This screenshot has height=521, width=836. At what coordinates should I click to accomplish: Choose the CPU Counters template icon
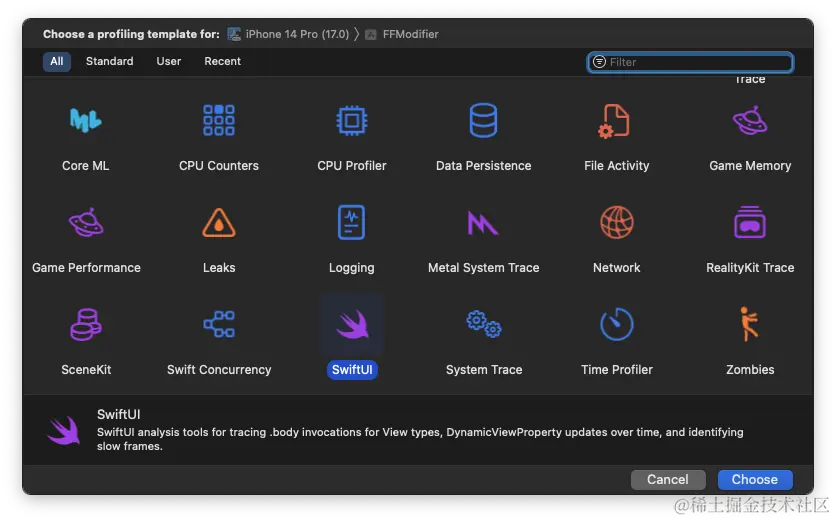point(219,120)
